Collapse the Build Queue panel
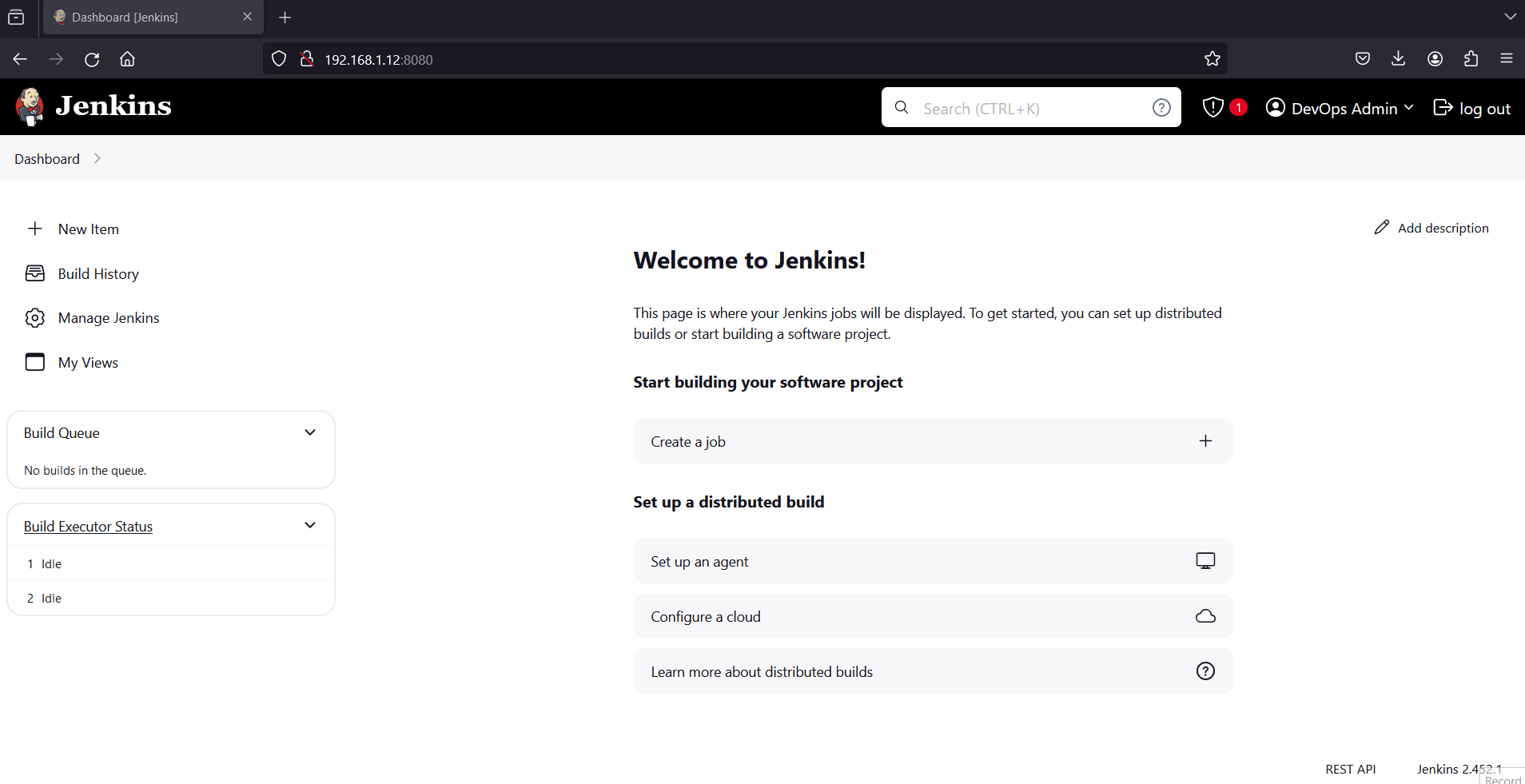The height and width of the screenshot is (784, 1525). click(310, 432)
